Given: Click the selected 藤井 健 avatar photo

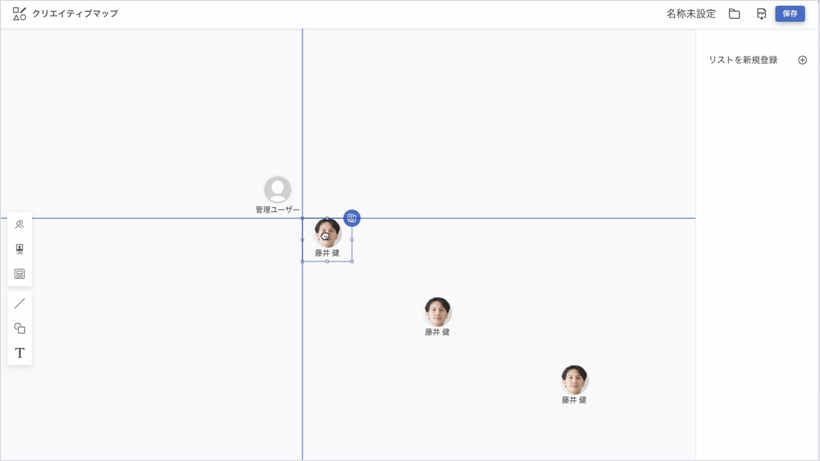Looking at the screenshot, I should (327, 233).
